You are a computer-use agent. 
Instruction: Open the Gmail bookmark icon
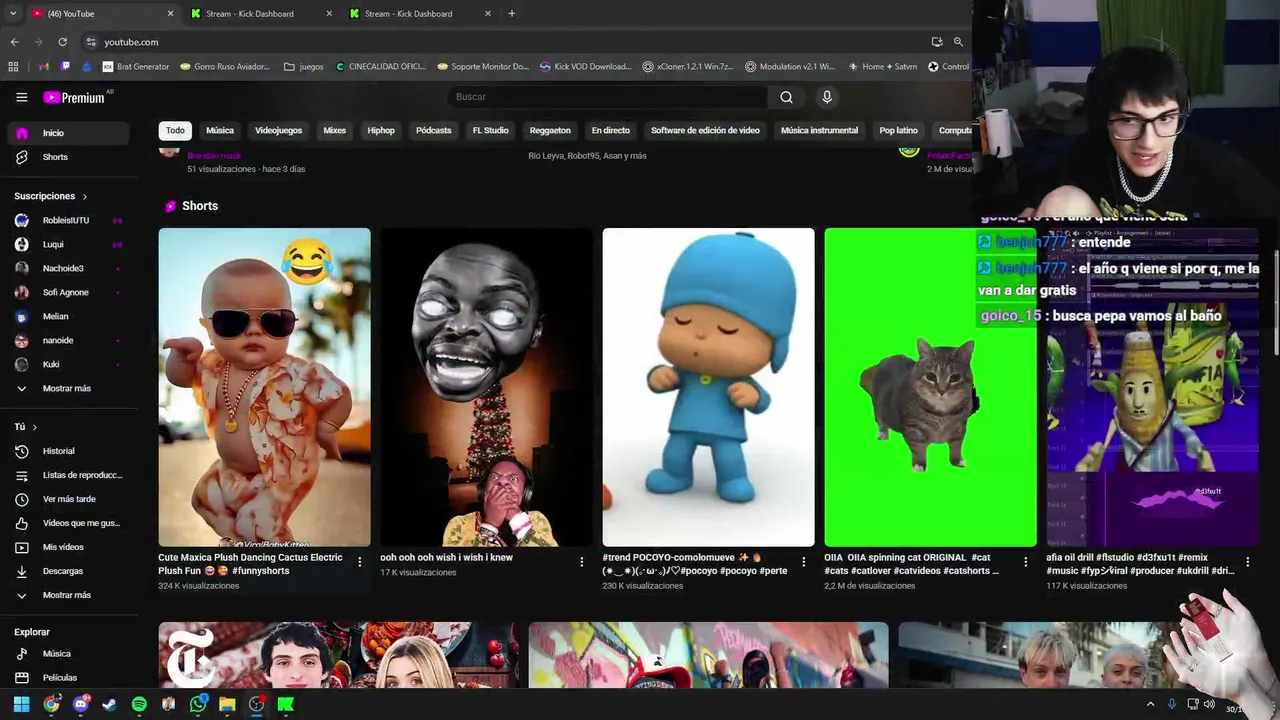44,67
